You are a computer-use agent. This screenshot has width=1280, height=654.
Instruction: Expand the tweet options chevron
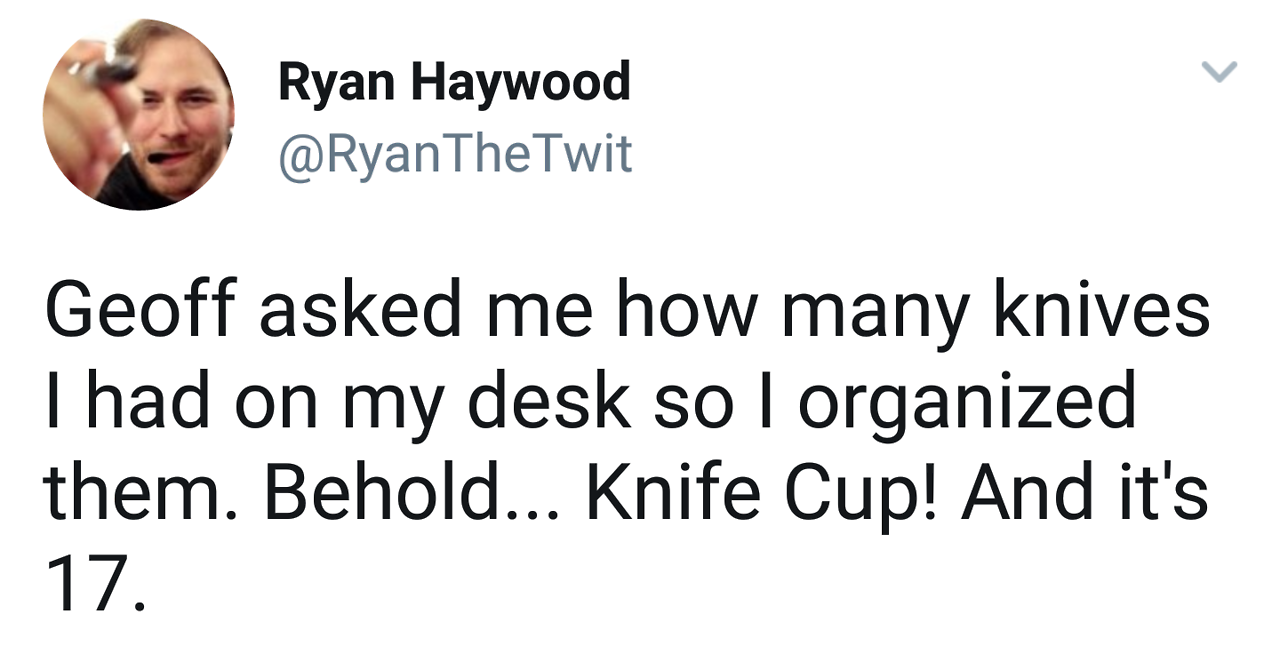tap(1218, 72)
